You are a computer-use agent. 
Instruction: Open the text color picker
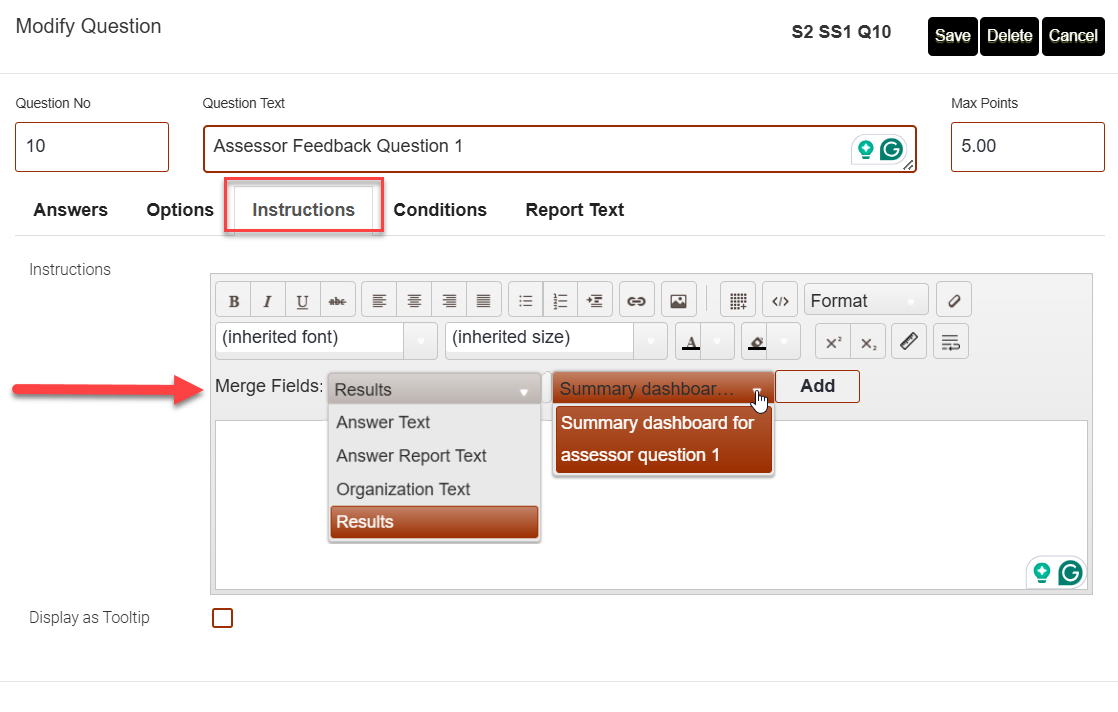(691, 341)
